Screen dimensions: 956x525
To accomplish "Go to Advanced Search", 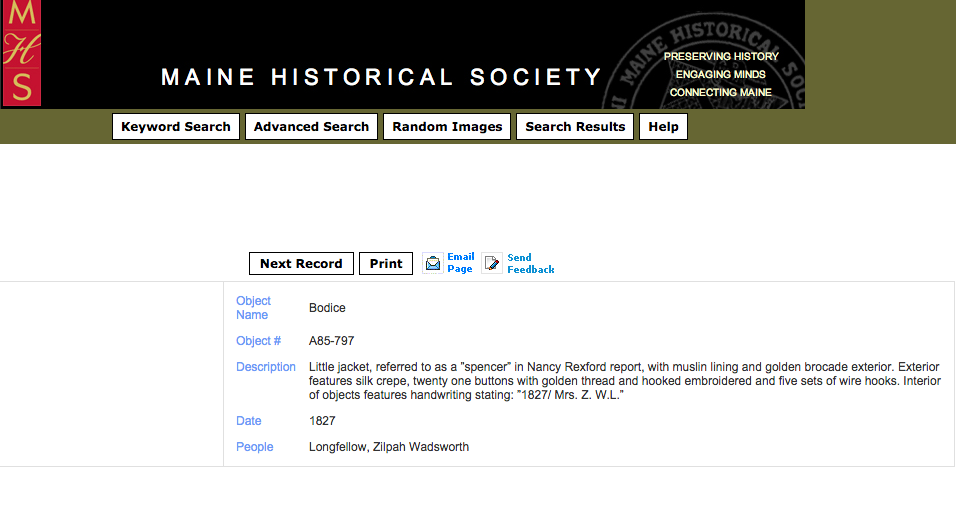I will tap(311, 127).
